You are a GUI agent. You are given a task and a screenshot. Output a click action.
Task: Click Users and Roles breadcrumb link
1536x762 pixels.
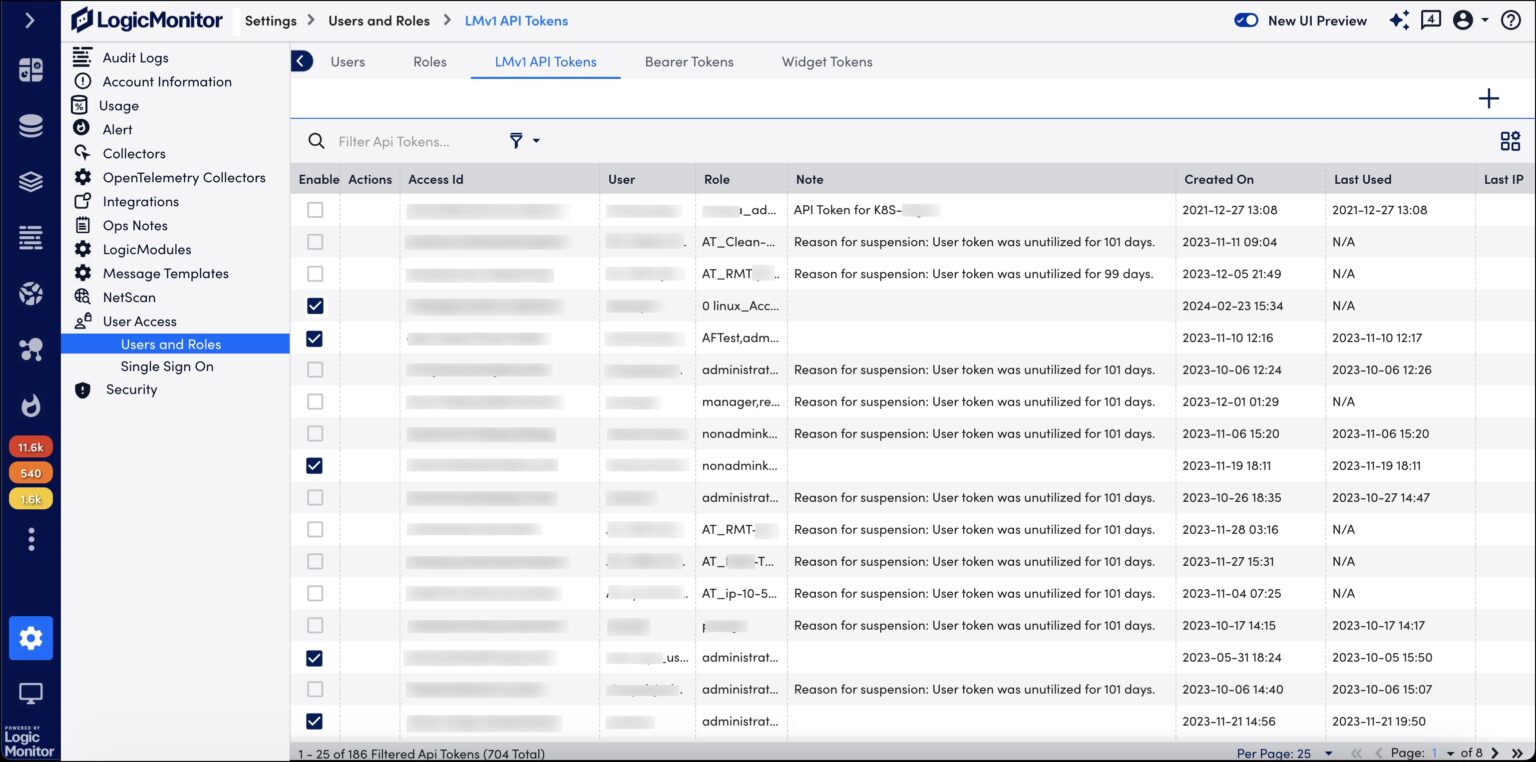[379, 20]
